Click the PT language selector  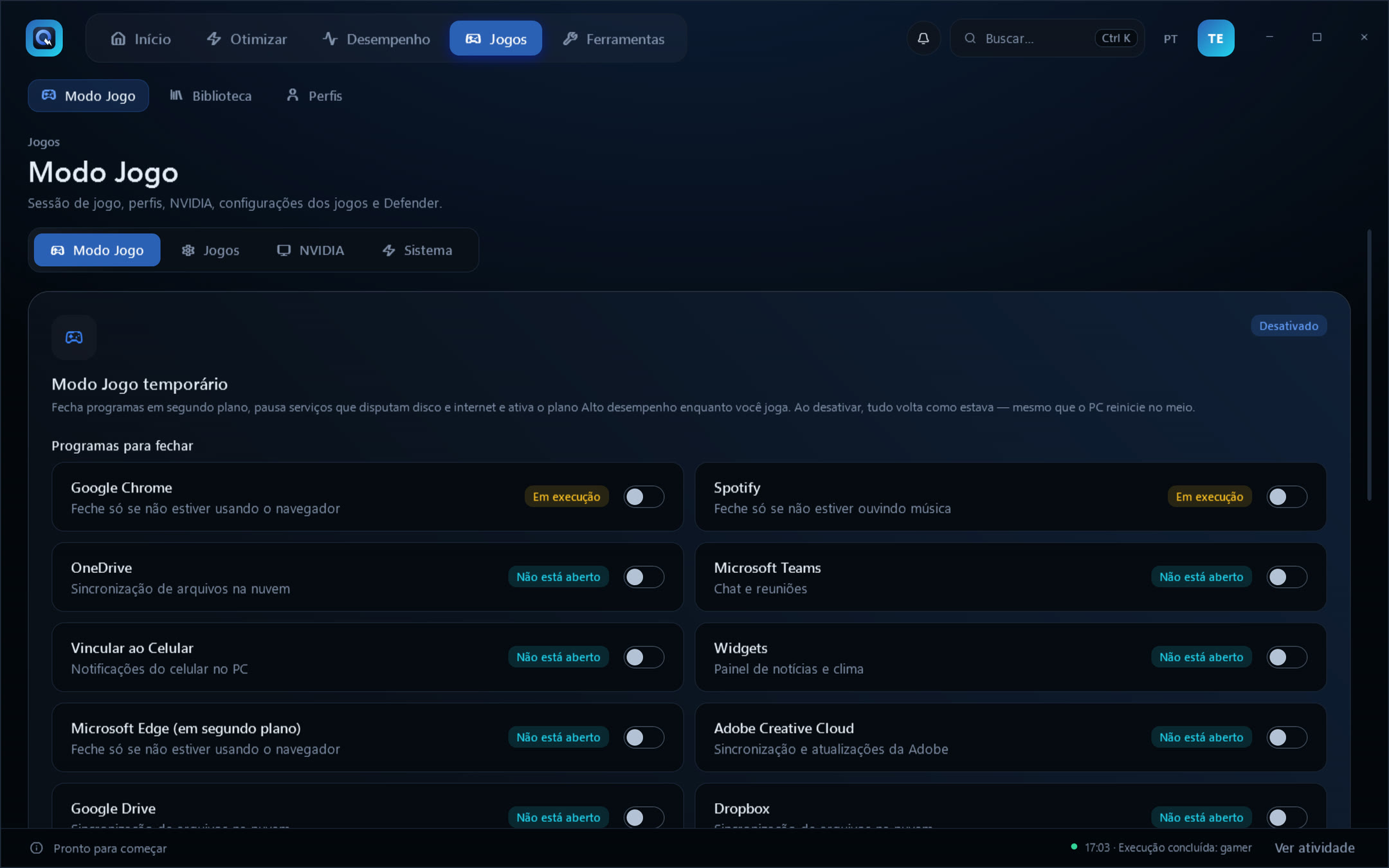(1170, 39)
